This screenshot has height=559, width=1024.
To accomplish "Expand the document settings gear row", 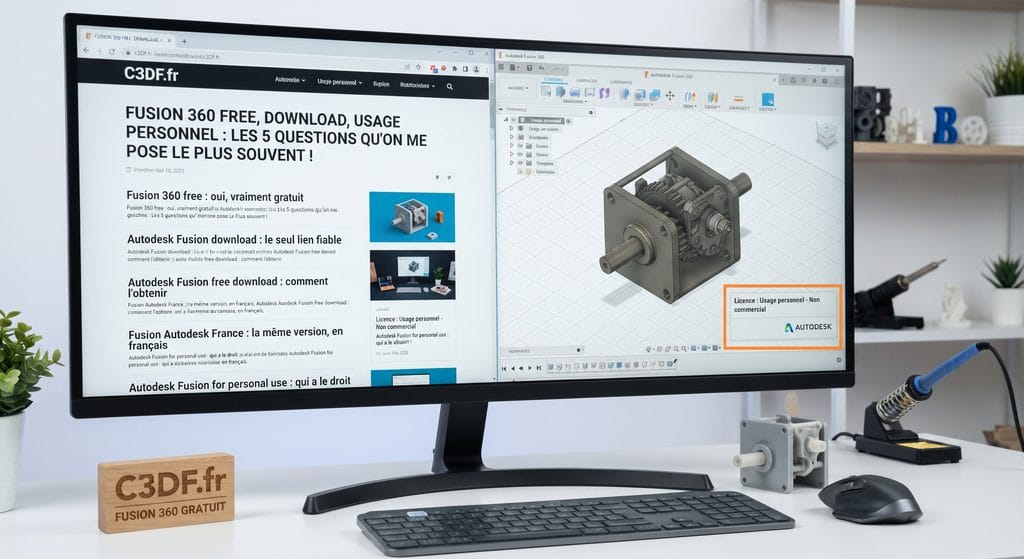I will [511, 128].
